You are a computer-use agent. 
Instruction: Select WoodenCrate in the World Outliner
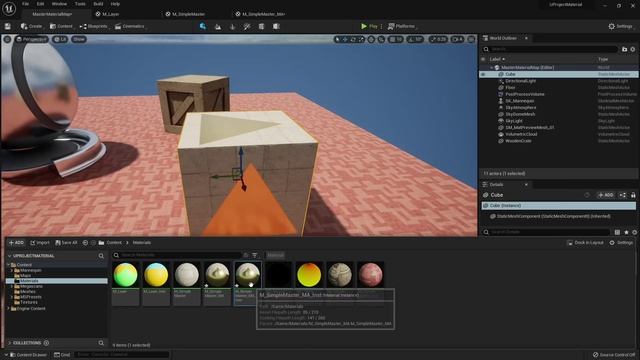pyautogui.click(x=518, y=141)
